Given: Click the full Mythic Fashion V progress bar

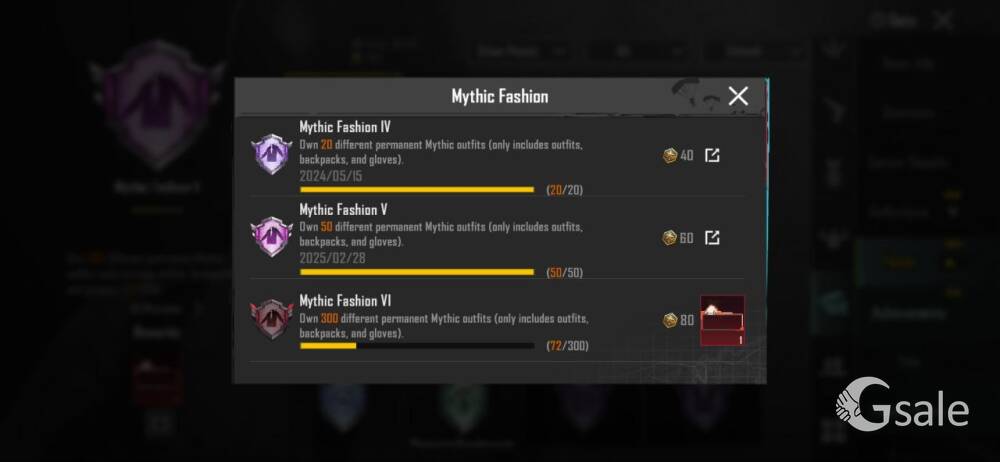Looking at the screenshot, I should click(x=417, y=272).
